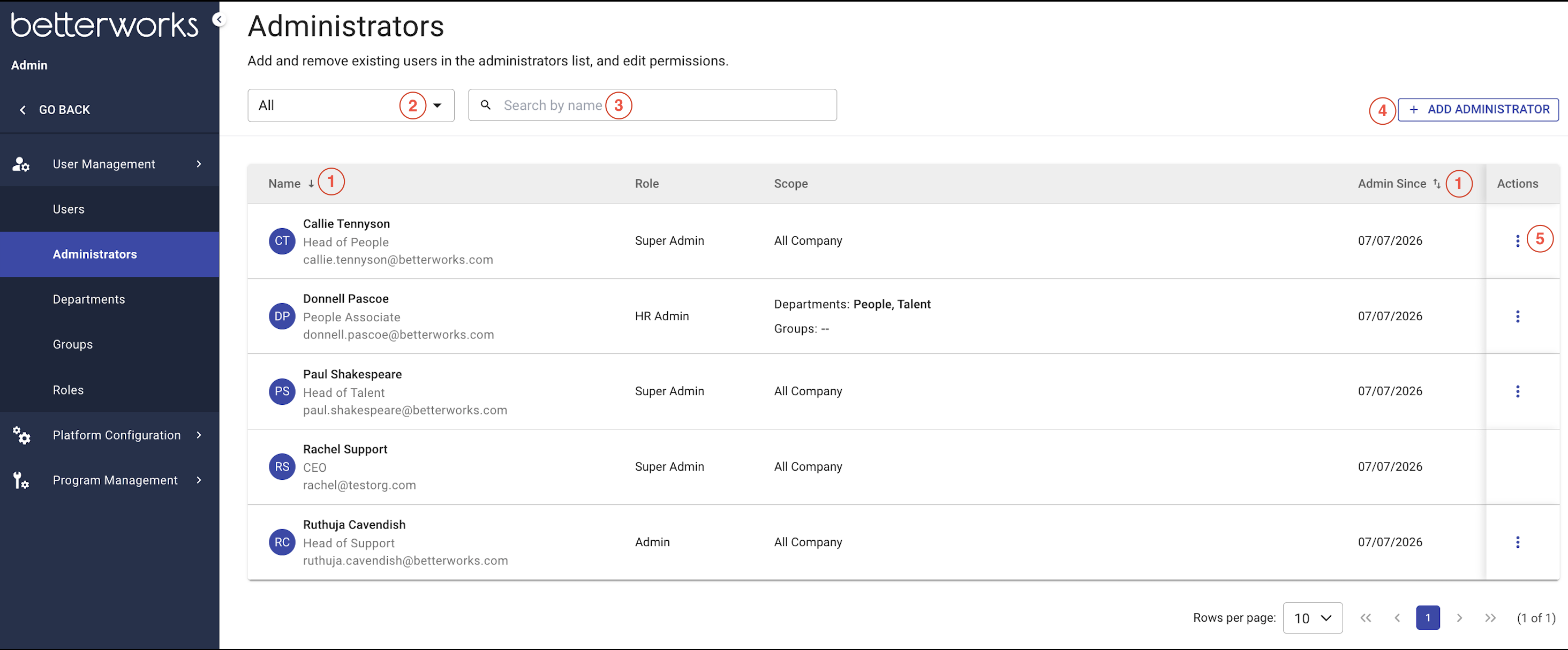Click the CT avatar for Callie Tennyson

[282, 241]
